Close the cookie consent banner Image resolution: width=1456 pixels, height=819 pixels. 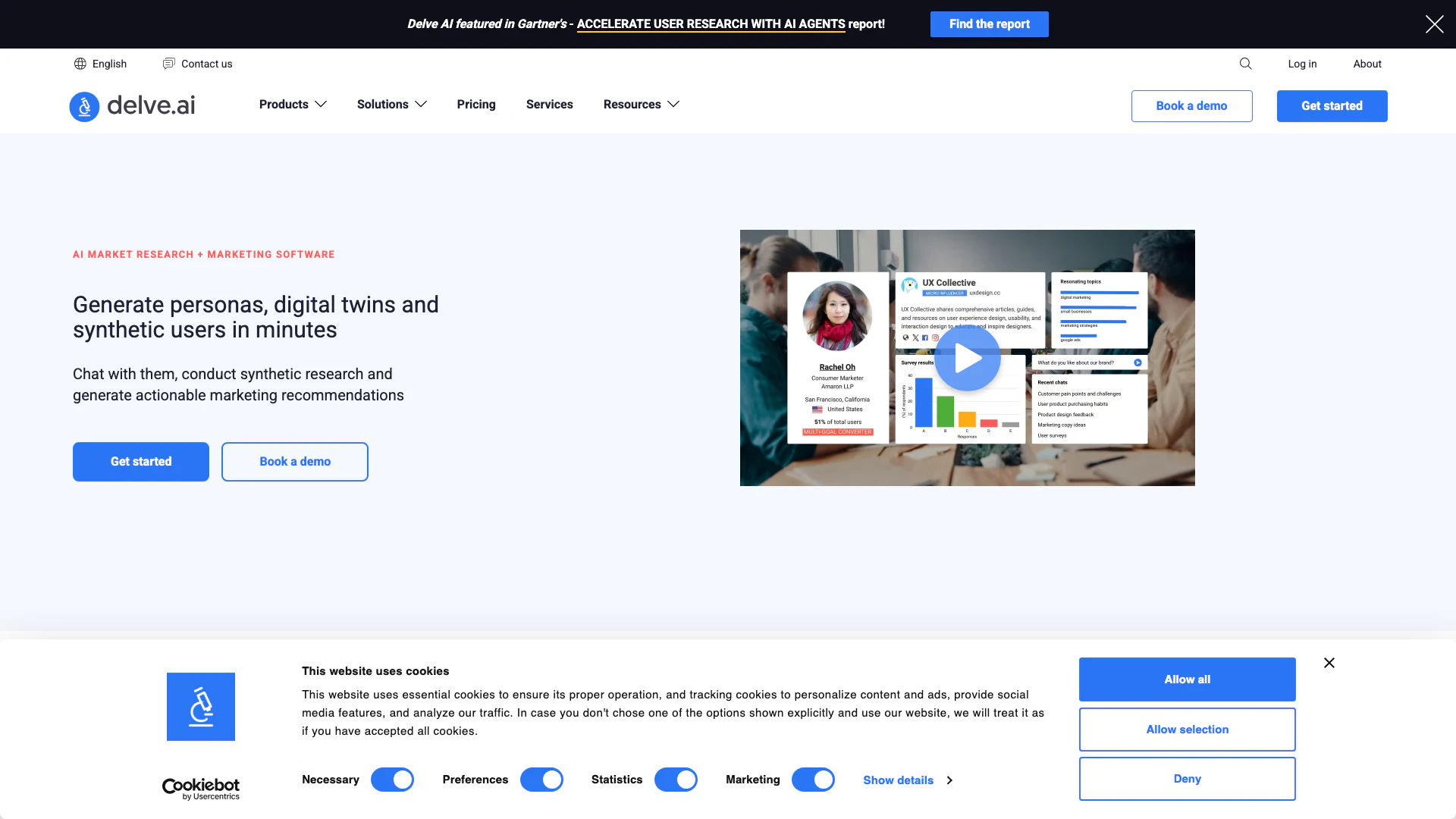1329,663
